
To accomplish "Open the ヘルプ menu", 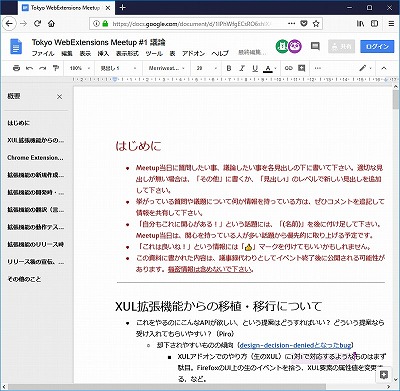I will tap(220, 53).
